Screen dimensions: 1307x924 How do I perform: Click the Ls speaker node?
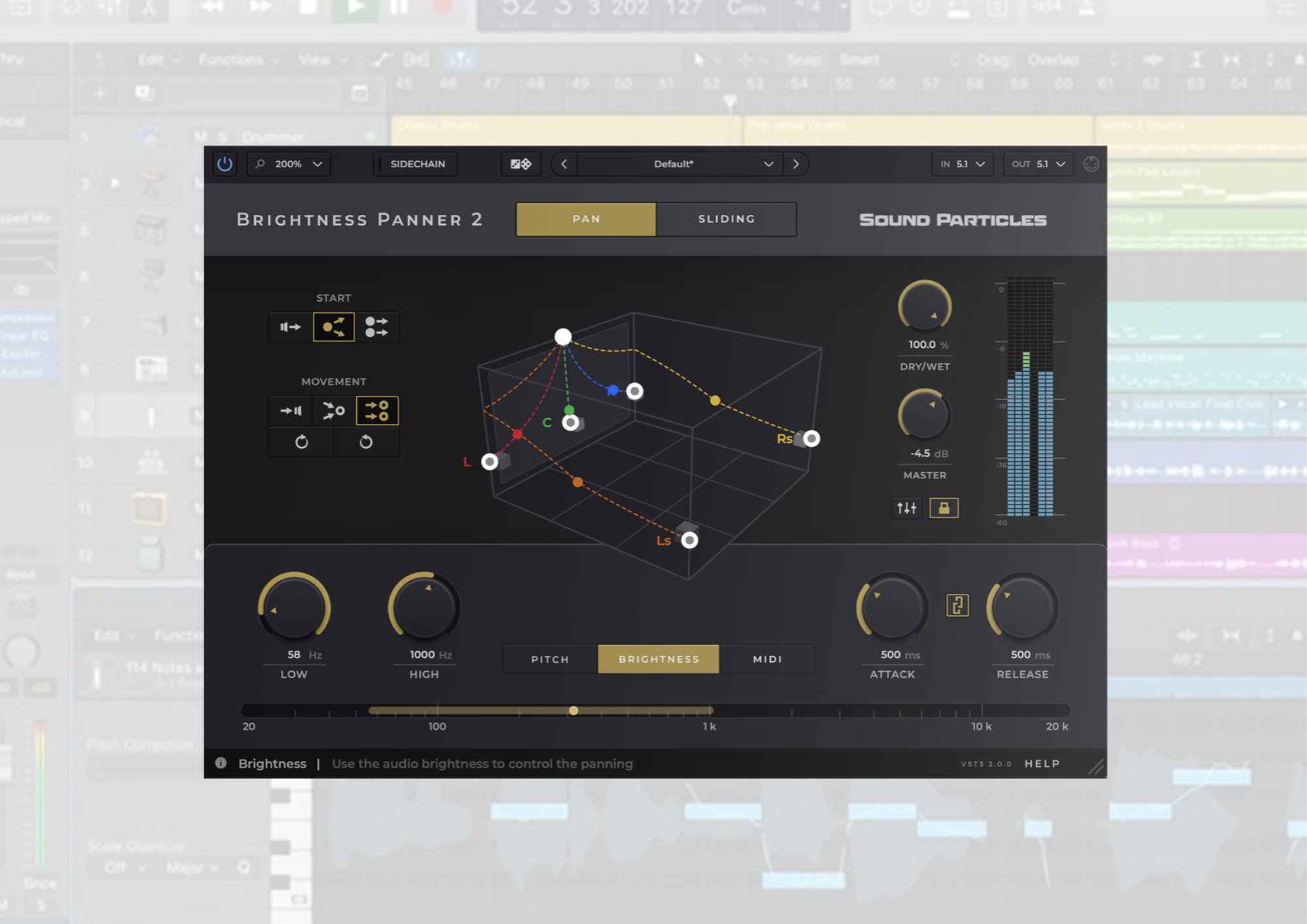click(x=689, y=540)
